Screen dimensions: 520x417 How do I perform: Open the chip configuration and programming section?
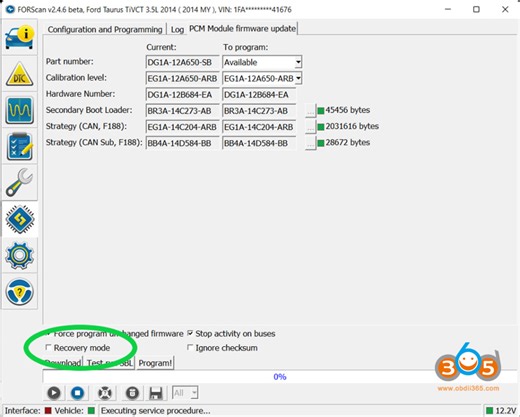click(x=19, y=219)
